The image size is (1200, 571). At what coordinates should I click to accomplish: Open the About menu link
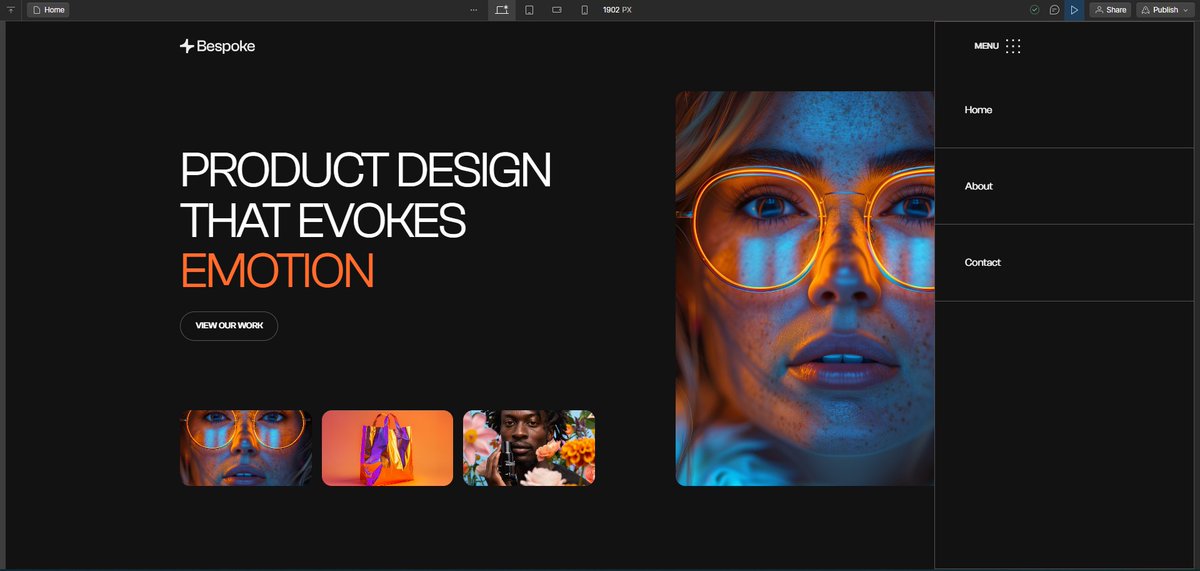pyautogui.click(x=978, y=186)
